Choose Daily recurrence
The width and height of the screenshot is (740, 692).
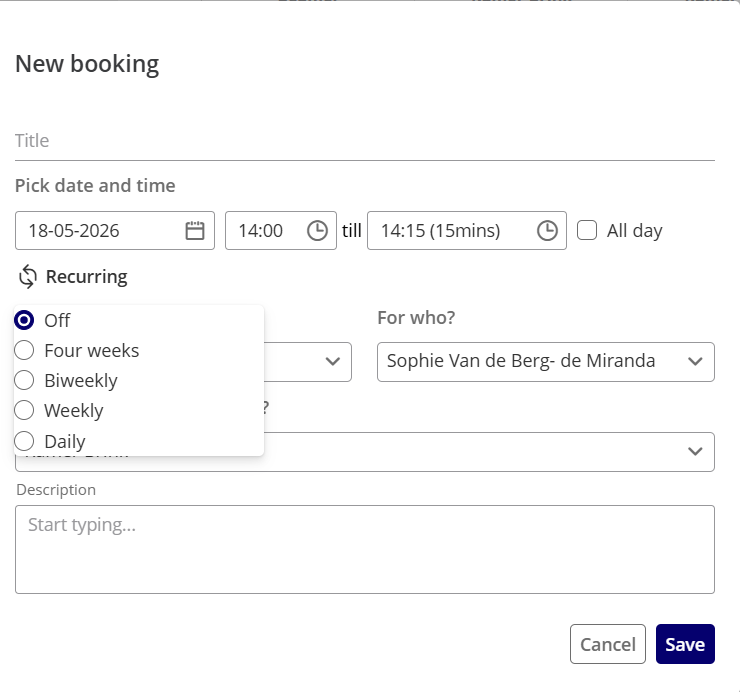pos(24,441)
